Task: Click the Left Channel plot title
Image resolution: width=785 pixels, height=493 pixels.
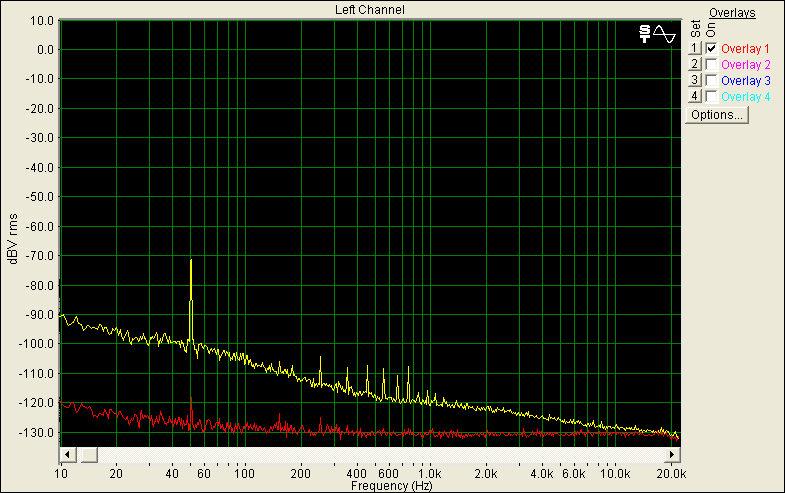Action: [369, 9]
